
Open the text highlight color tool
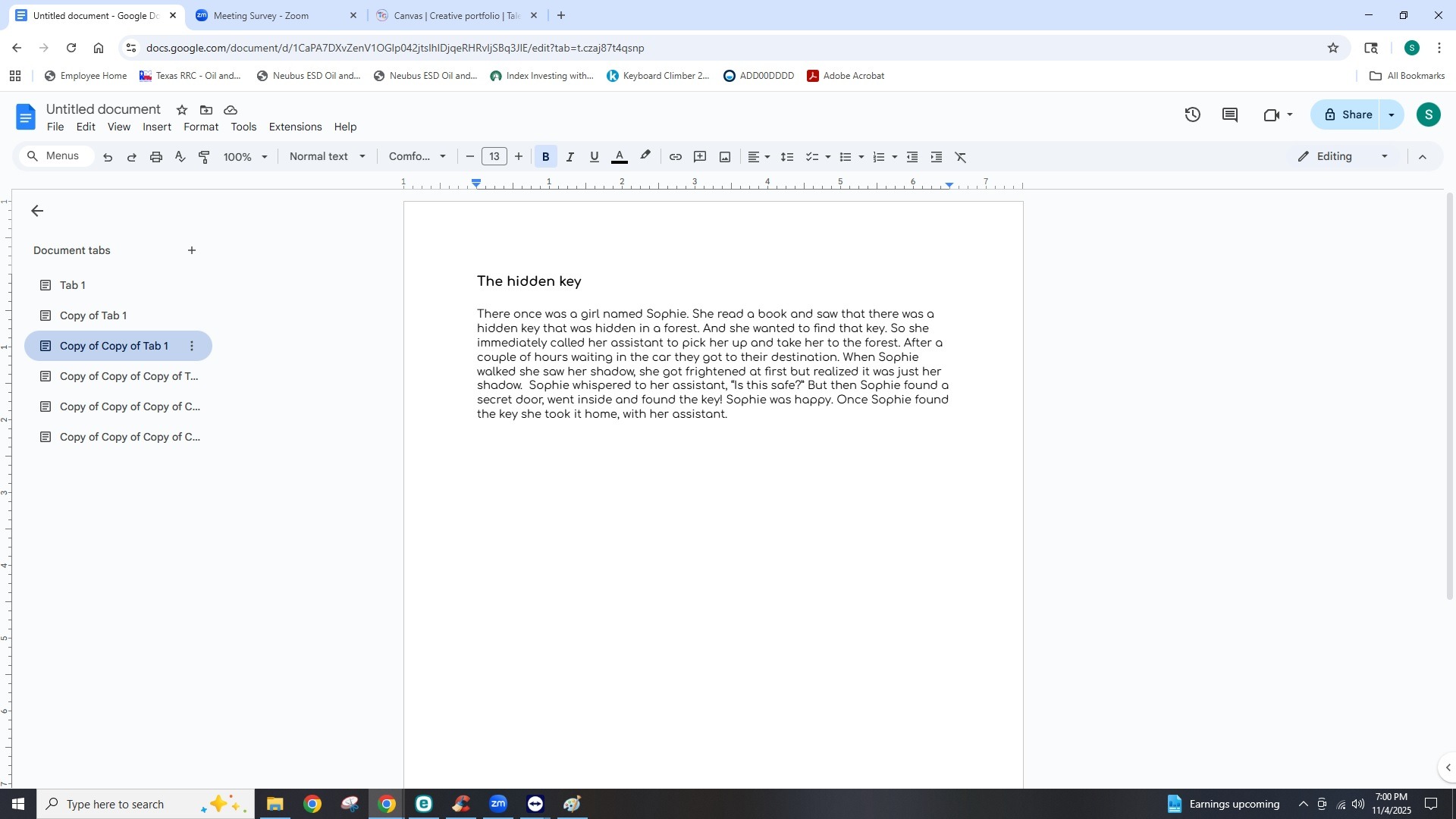tap(645, 156)
